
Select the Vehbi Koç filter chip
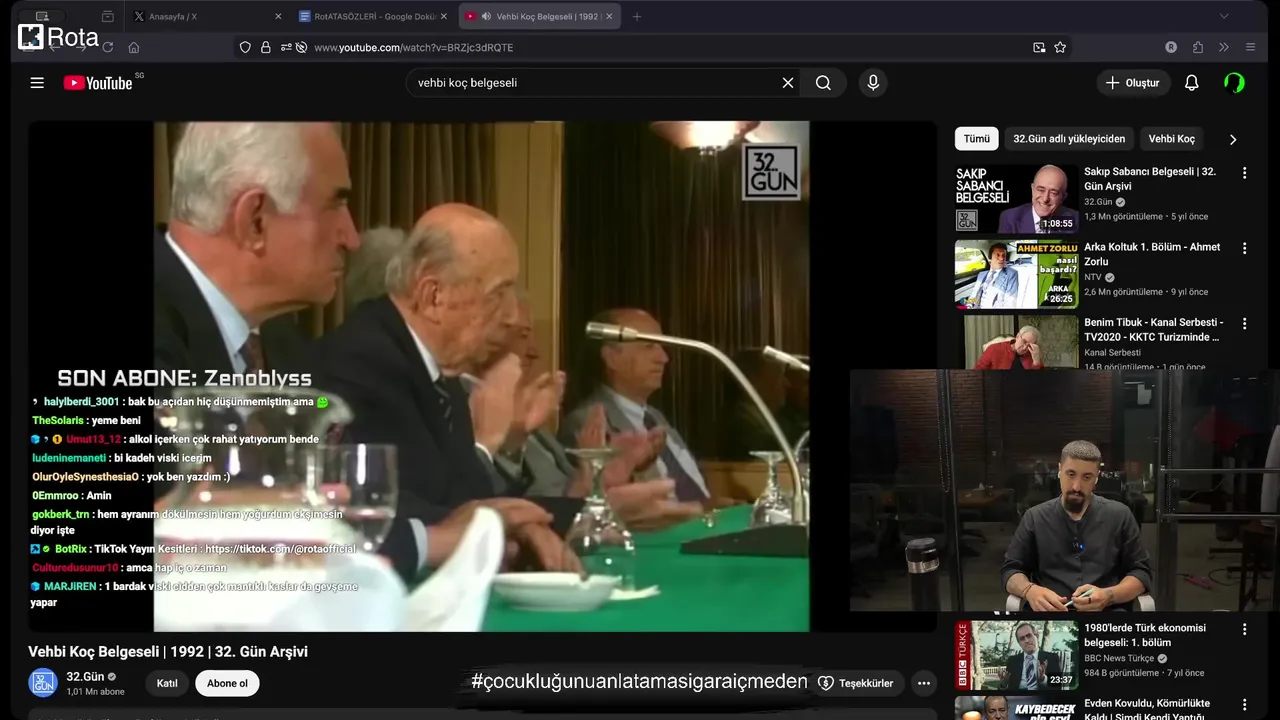1171,139
